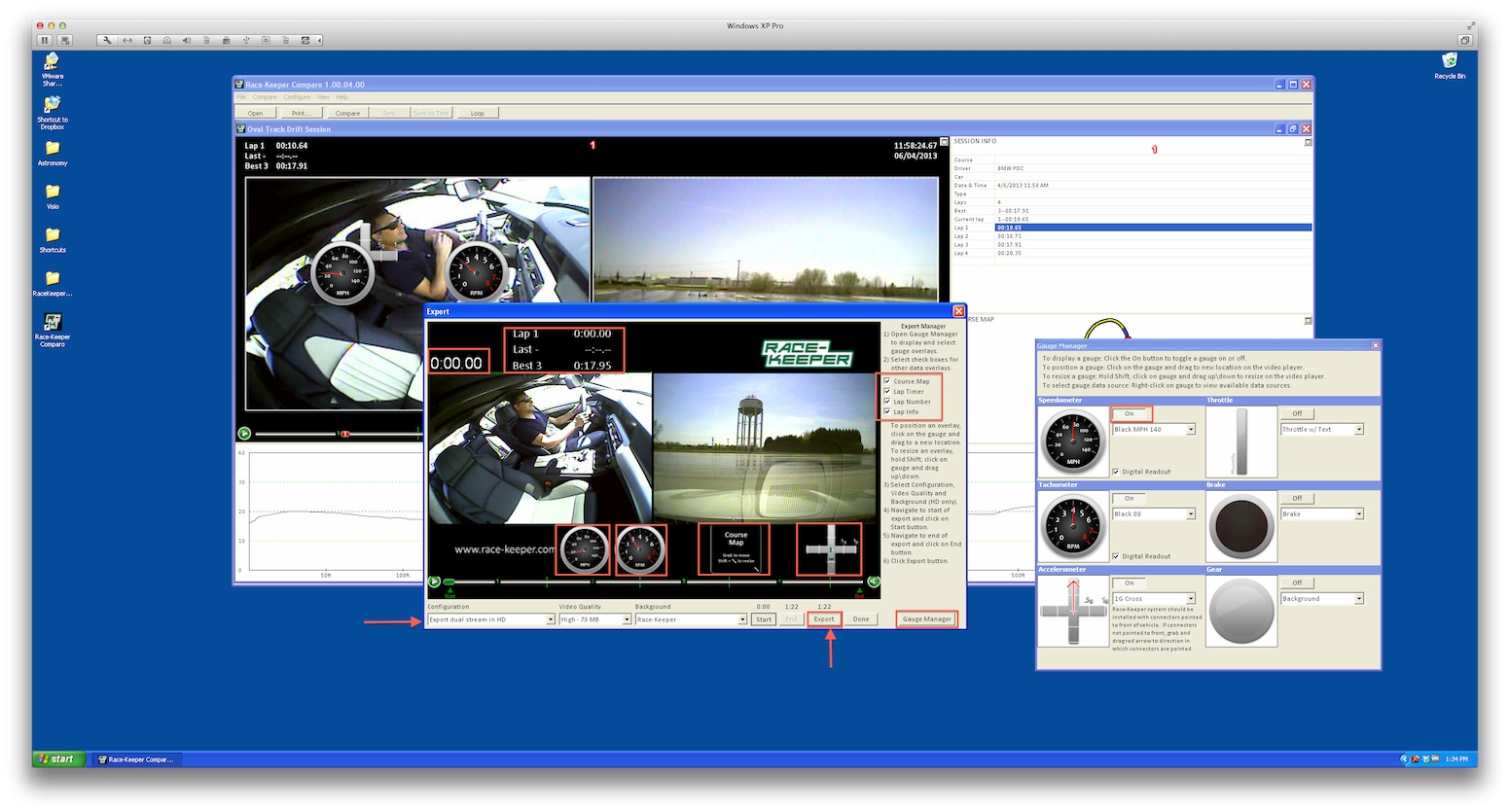Select the accelerometer cross overlay in Export preview
This screenshot has width=1509, height=812.
(x=829, y=550)
